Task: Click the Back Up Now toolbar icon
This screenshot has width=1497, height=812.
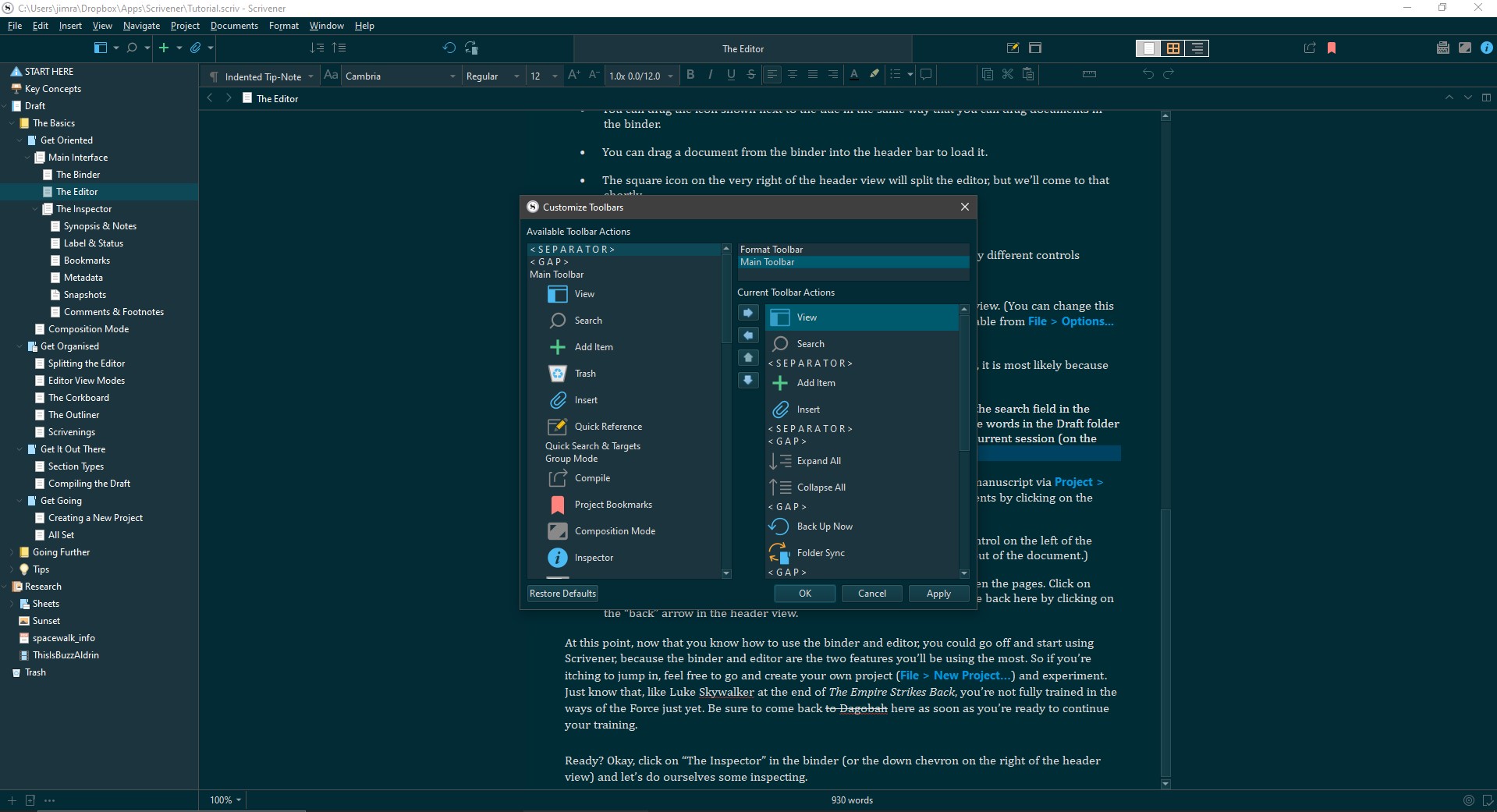Action: (x=449, y=48)
